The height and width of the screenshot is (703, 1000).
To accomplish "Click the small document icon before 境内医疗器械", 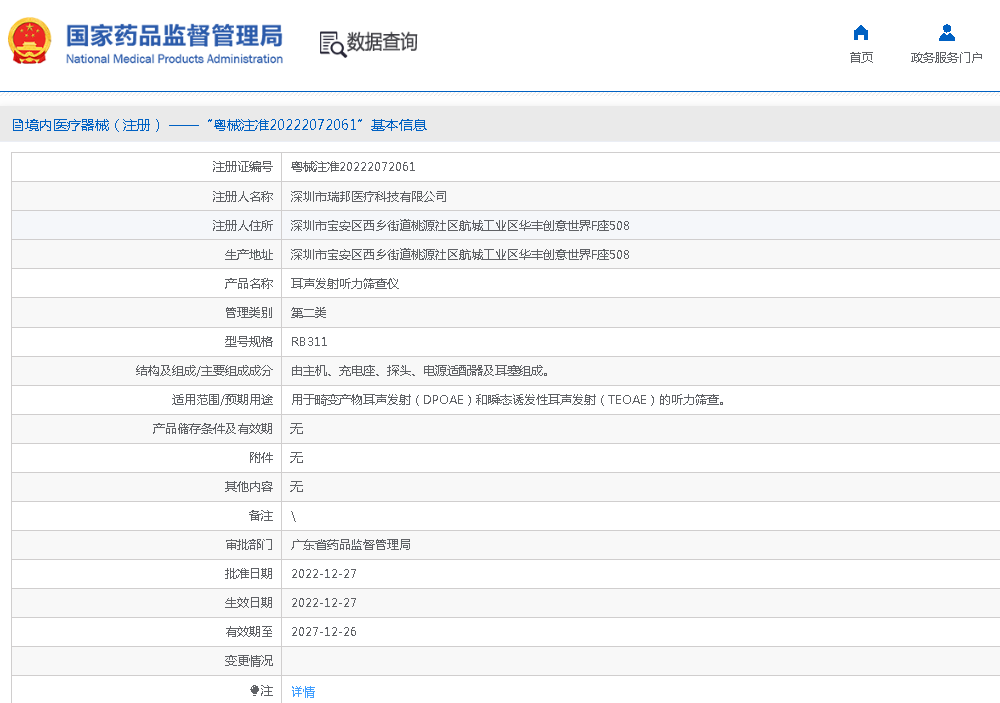I will (x=17, y=125).
